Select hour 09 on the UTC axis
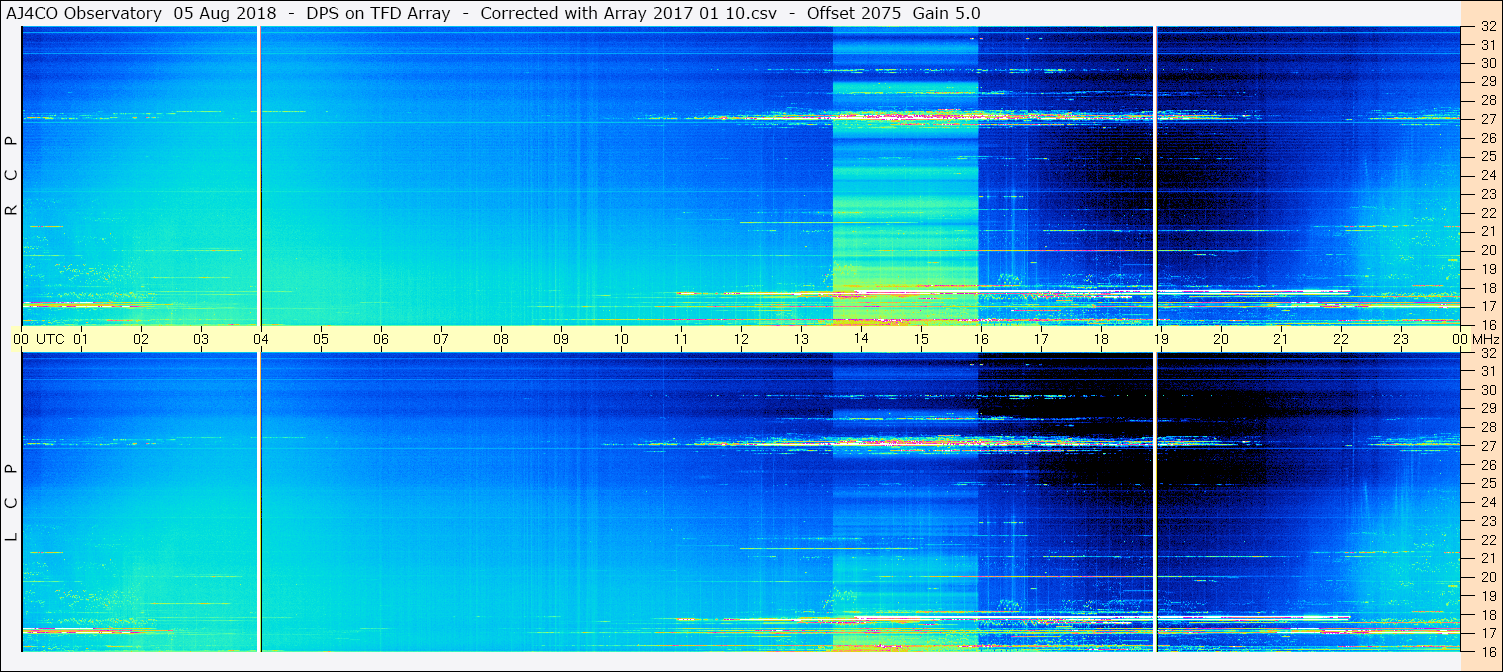1503x672 pixels. [x=561, y=339]
